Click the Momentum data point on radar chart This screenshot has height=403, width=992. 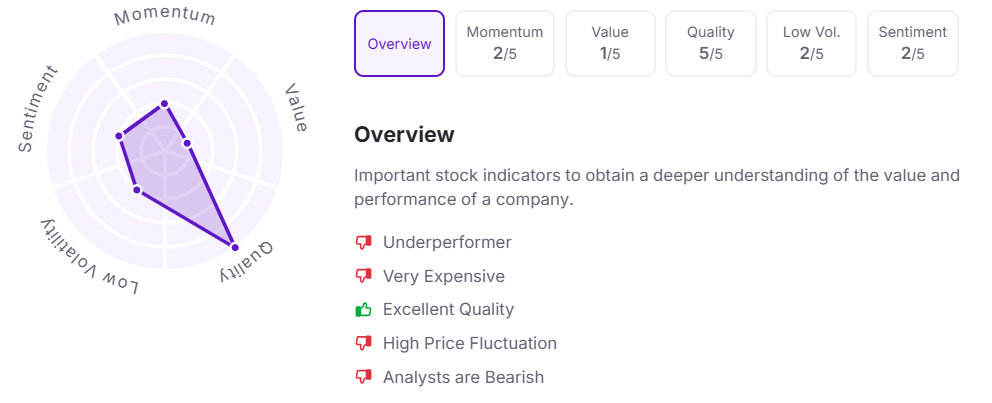[164, 103]
